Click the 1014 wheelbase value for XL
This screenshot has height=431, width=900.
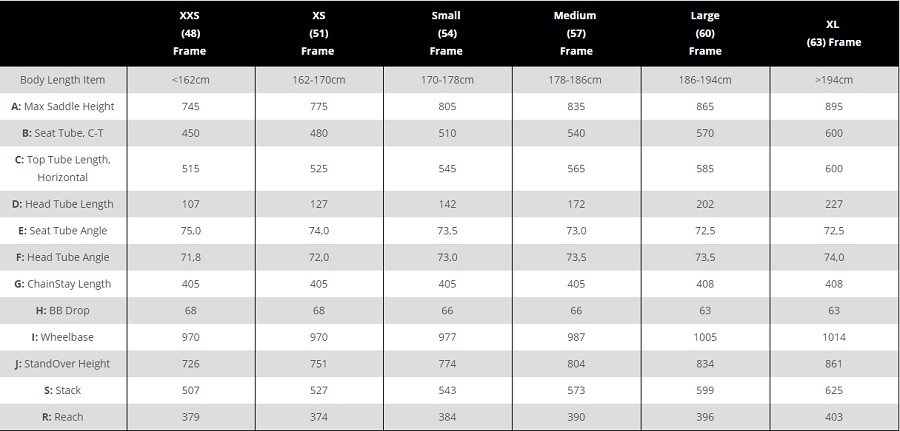[x=833, y=337]
